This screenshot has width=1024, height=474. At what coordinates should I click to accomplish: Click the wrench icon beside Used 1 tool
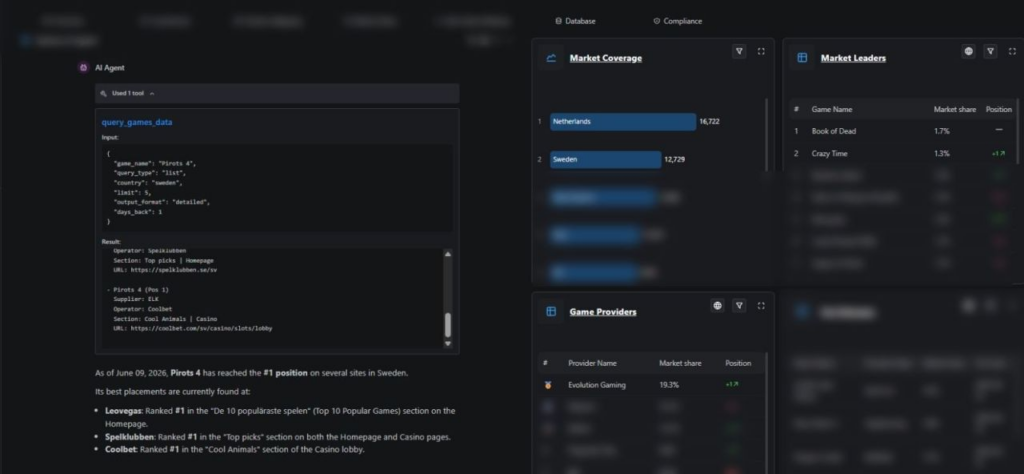point(104,93)
